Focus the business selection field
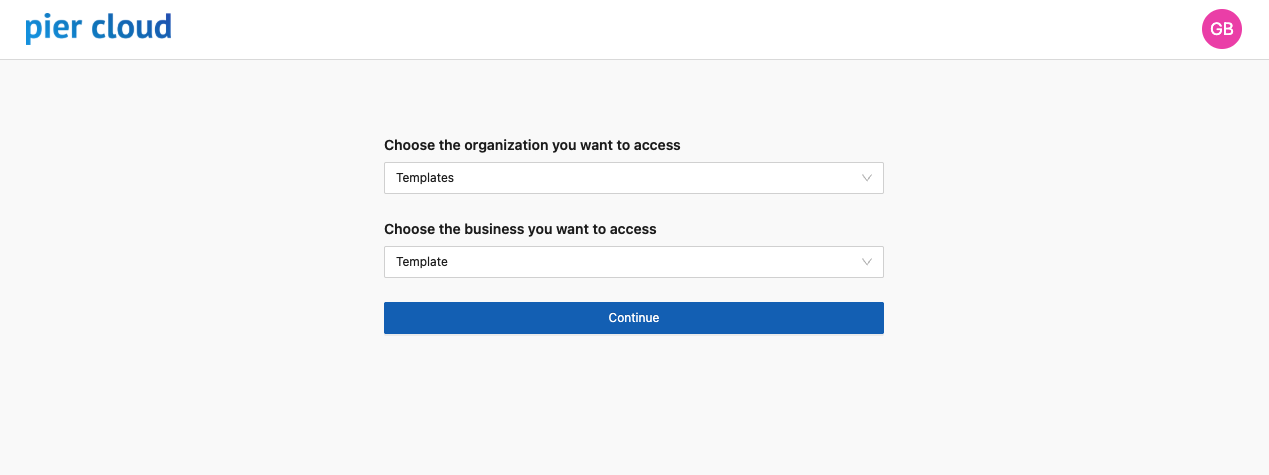The width and height of the screenshot is (1269, 475). point(633,262)
